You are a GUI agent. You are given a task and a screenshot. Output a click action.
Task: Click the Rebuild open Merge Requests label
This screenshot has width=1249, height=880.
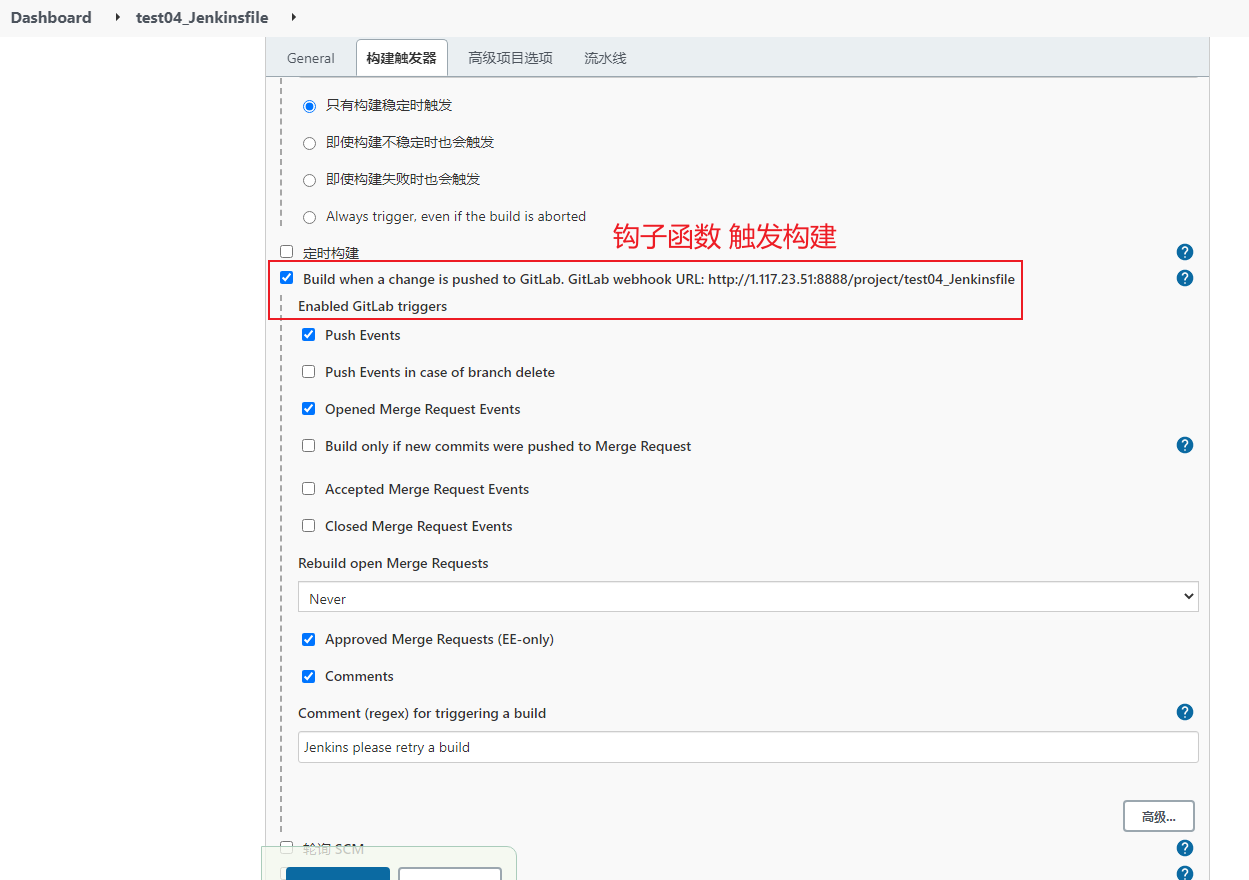click(393, 563)
